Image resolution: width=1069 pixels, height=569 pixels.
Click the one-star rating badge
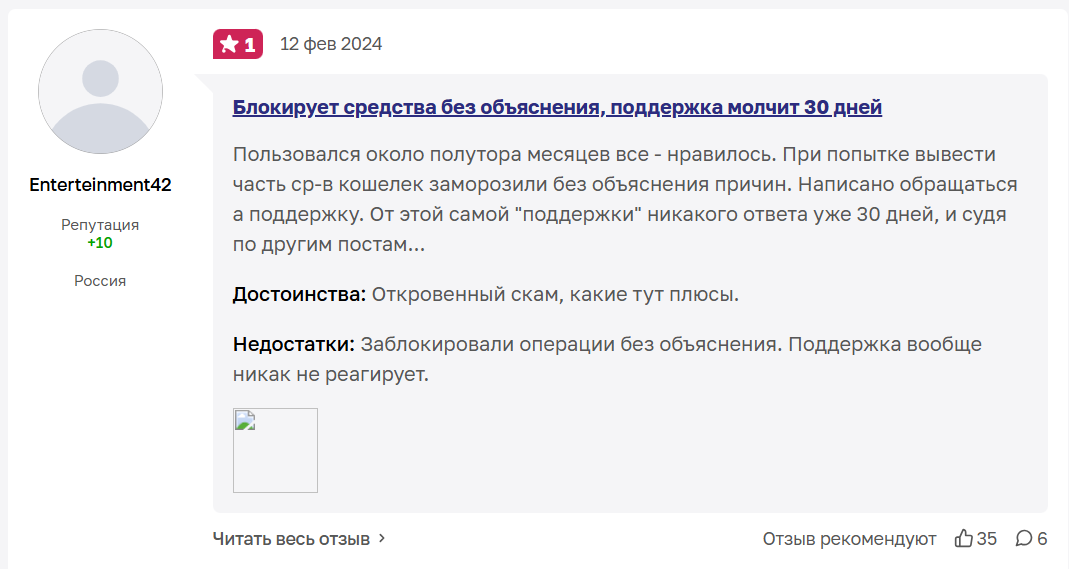[238, 44]
